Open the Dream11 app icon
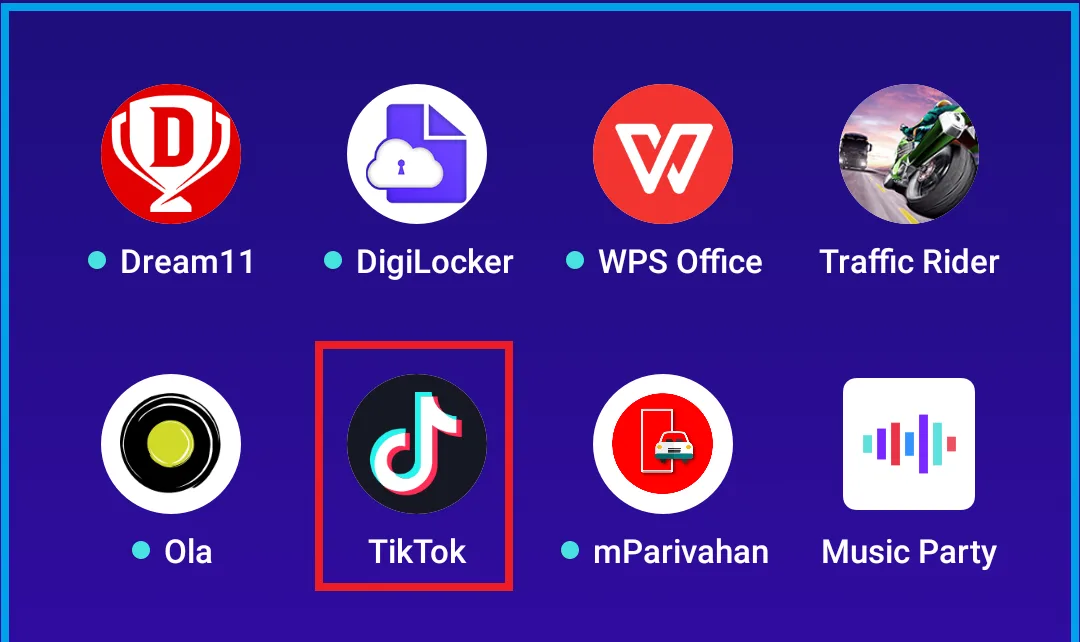Viewport: 1080px width, 642px height. (171, 154)
